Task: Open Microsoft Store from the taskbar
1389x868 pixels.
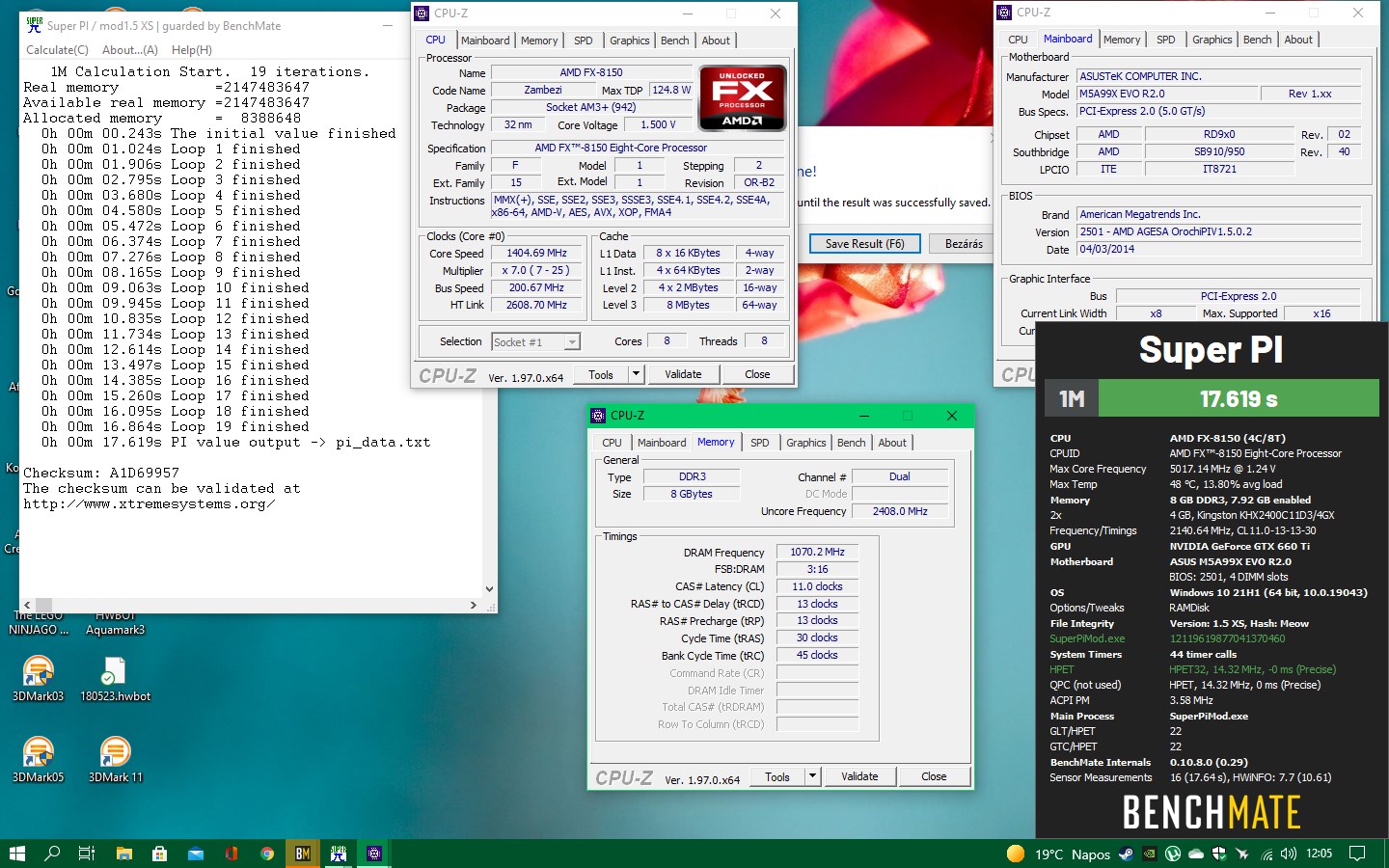Action: (x=160, y=854)
